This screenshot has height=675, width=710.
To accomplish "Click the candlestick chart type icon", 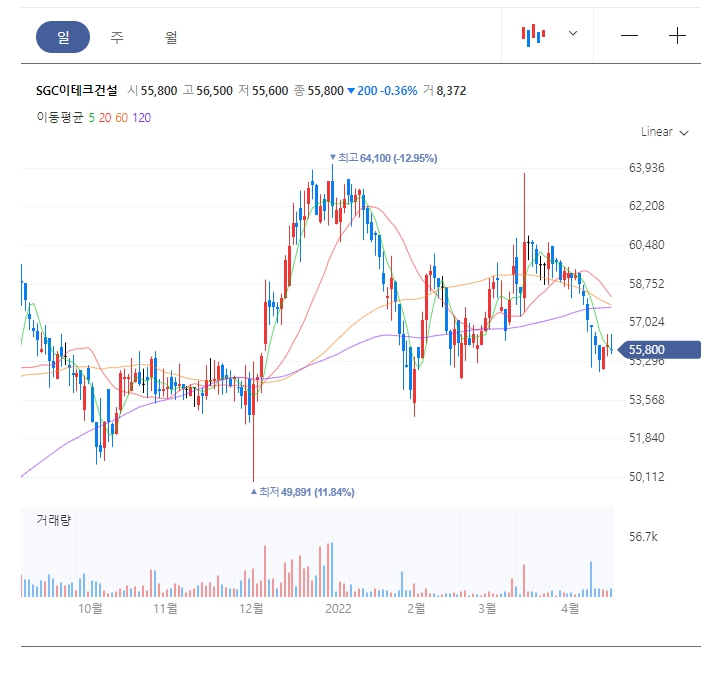I will coord(533,35).
